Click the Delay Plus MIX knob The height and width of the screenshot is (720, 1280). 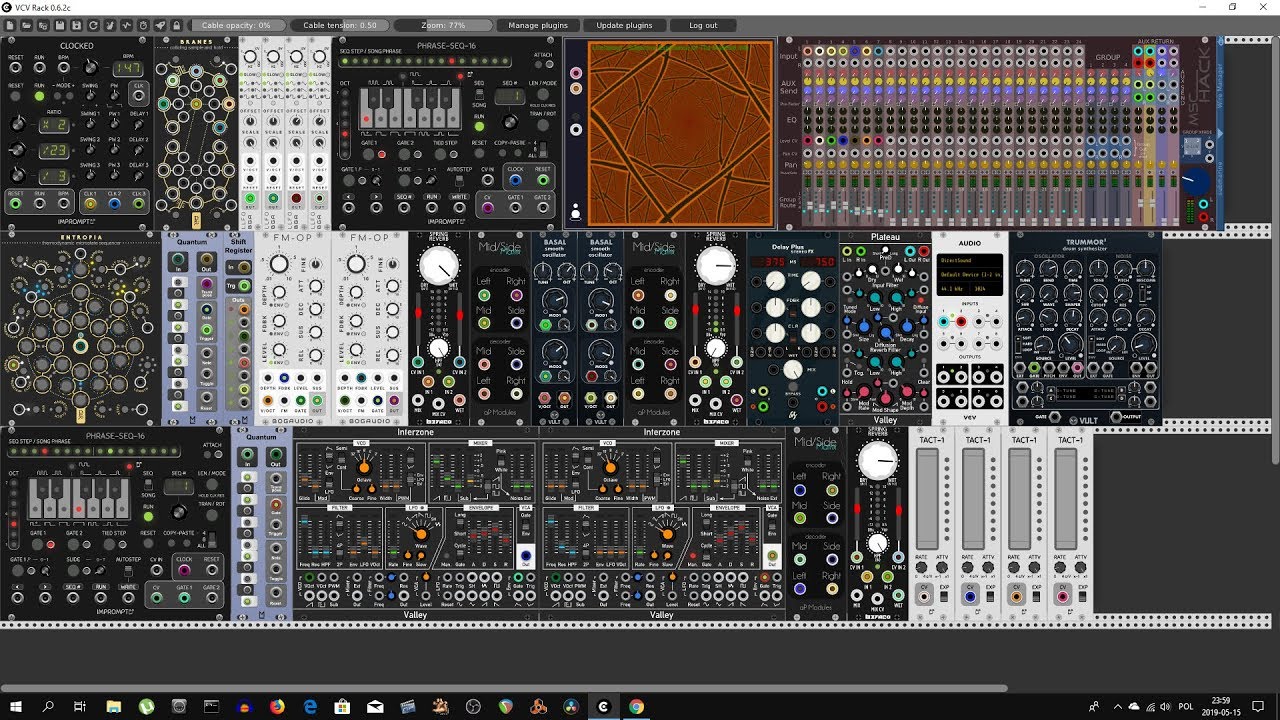(792, 370)
